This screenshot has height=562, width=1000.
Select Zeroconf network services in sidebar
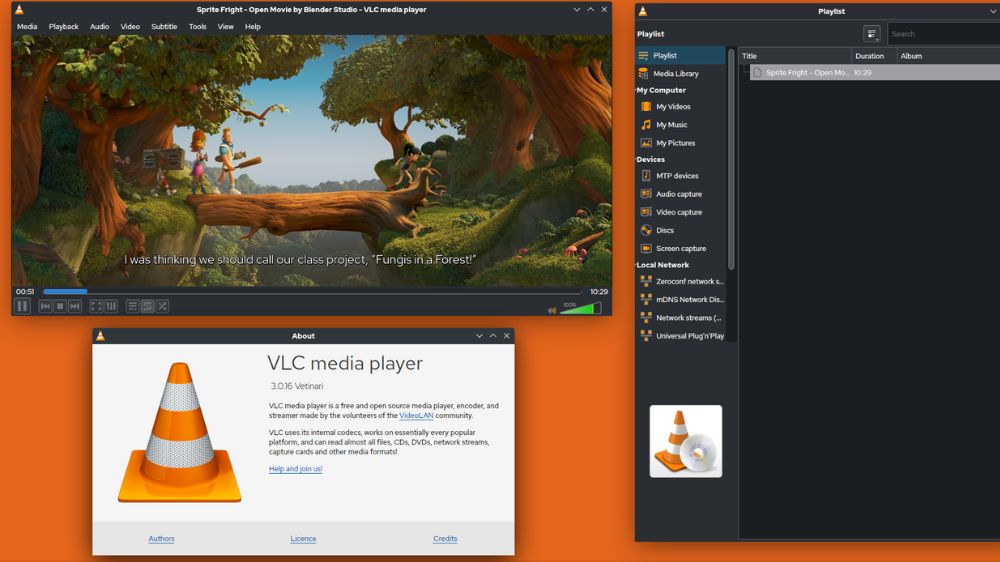click(680, 281)
